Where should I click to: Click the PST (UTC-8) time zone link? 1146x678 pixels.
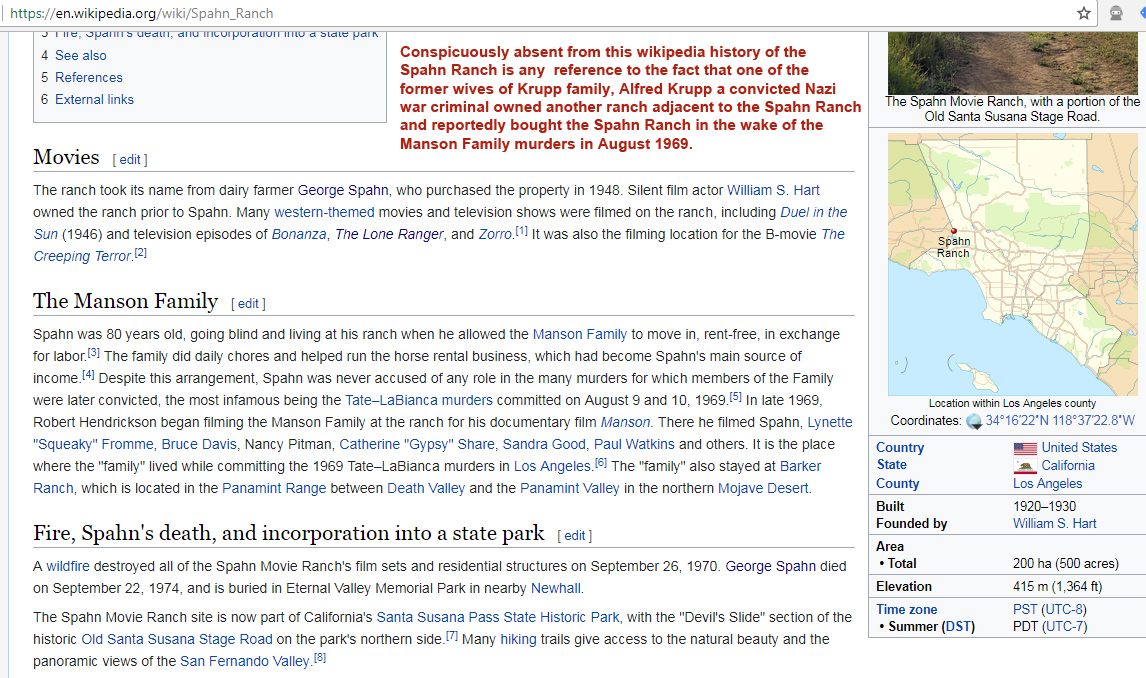click(1049, 610)
